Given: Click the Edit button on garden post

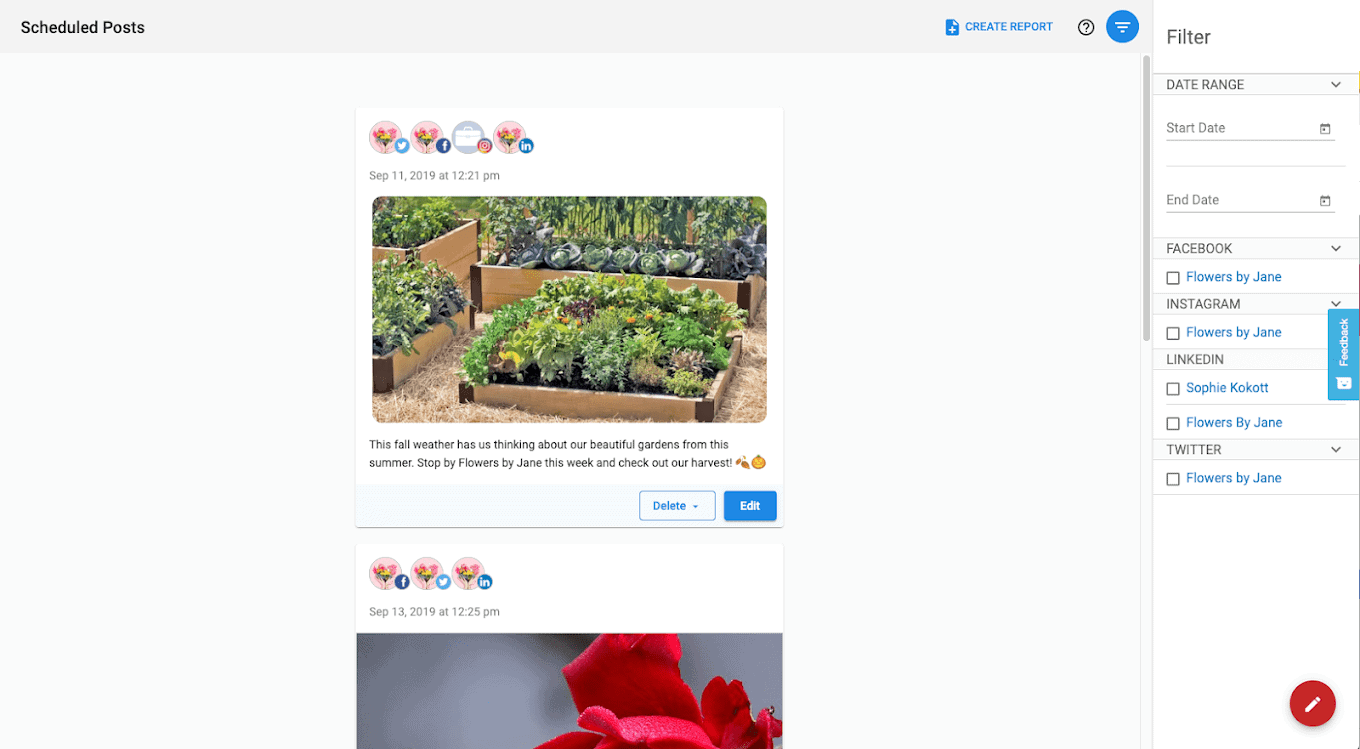Looking at the screenshot, I should pyautogui.click(x=750, y=506).
